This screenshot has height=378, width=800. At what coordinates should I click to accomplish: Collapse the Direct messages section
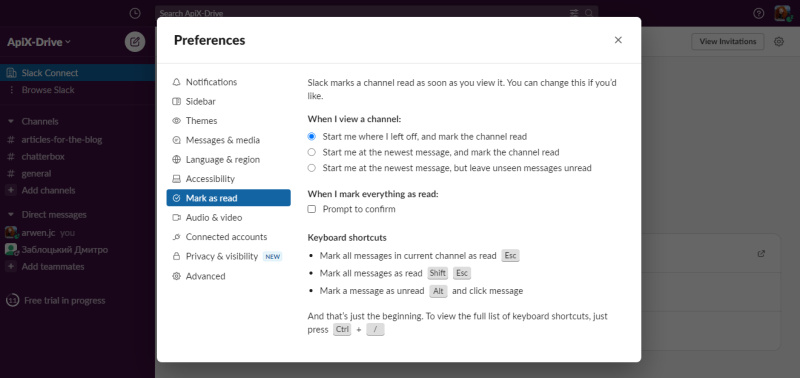click(x=11, y=215)
